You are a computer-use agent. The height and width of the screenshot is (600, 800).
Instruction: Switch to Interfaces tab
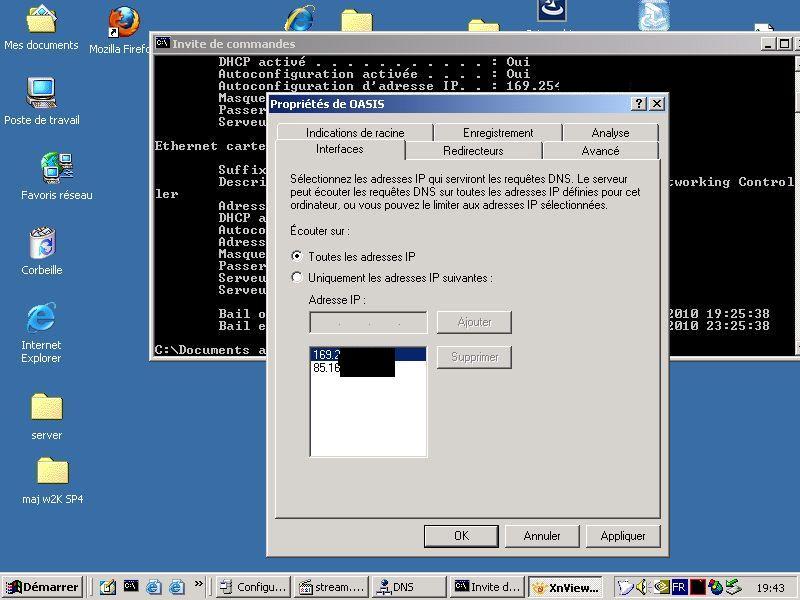point(340,149)
